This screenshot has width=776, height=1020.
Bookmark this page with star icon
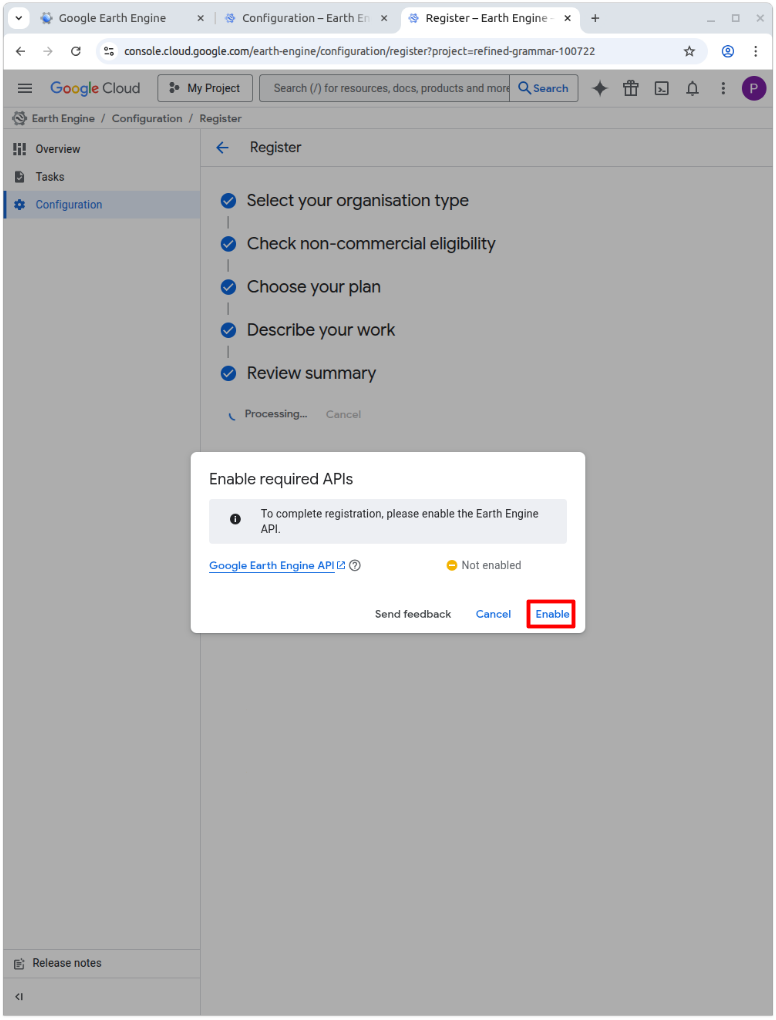tap(689, 51)
